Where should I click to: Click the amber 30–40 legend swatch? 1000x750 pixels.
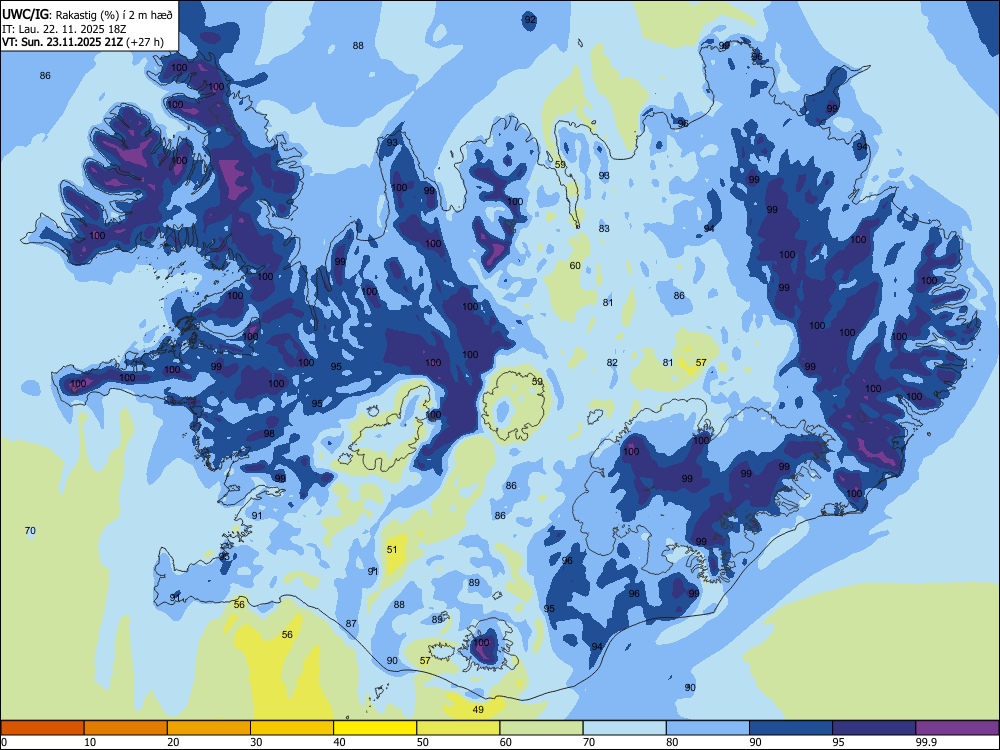[292, 728]
